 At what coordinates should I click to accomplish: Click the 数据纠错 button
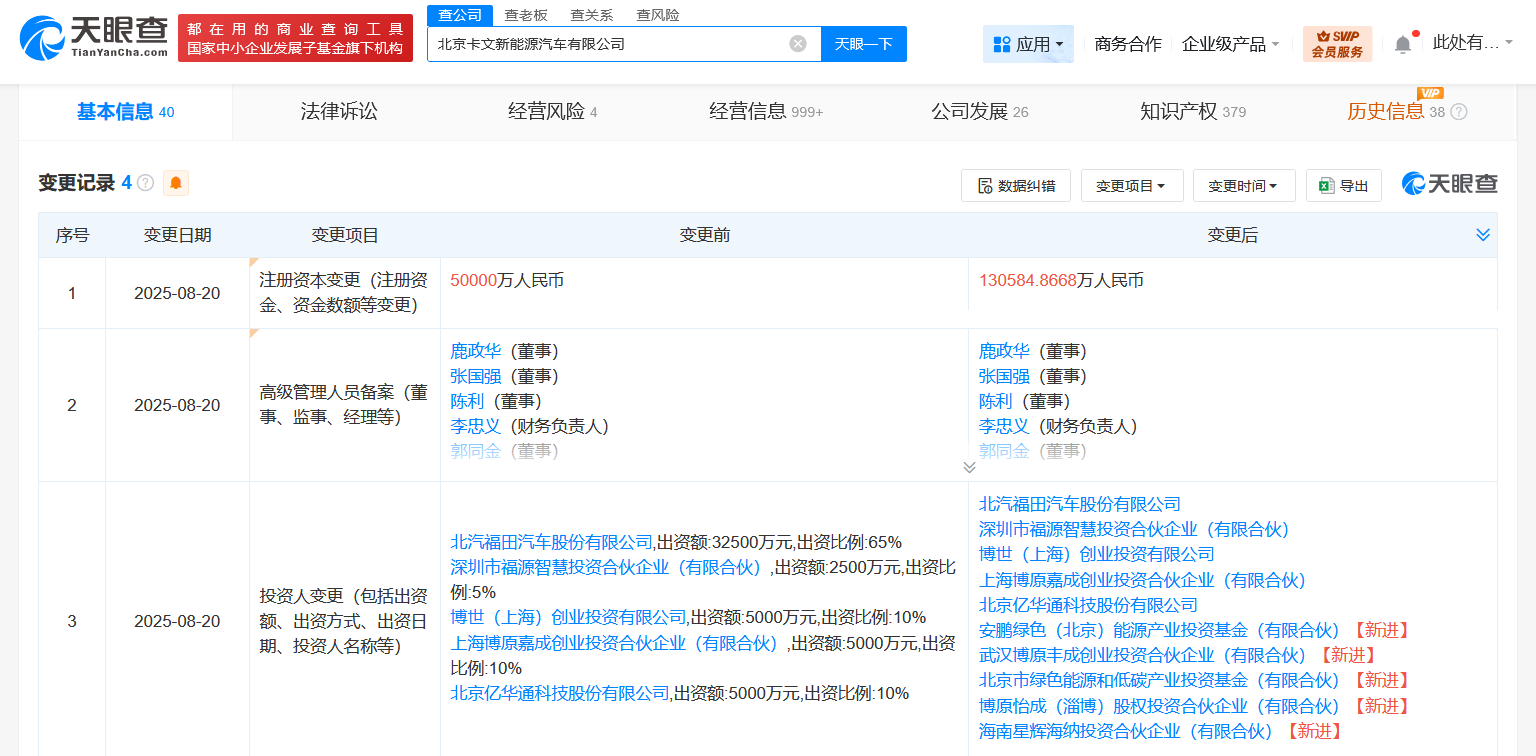click(1016, 185)
